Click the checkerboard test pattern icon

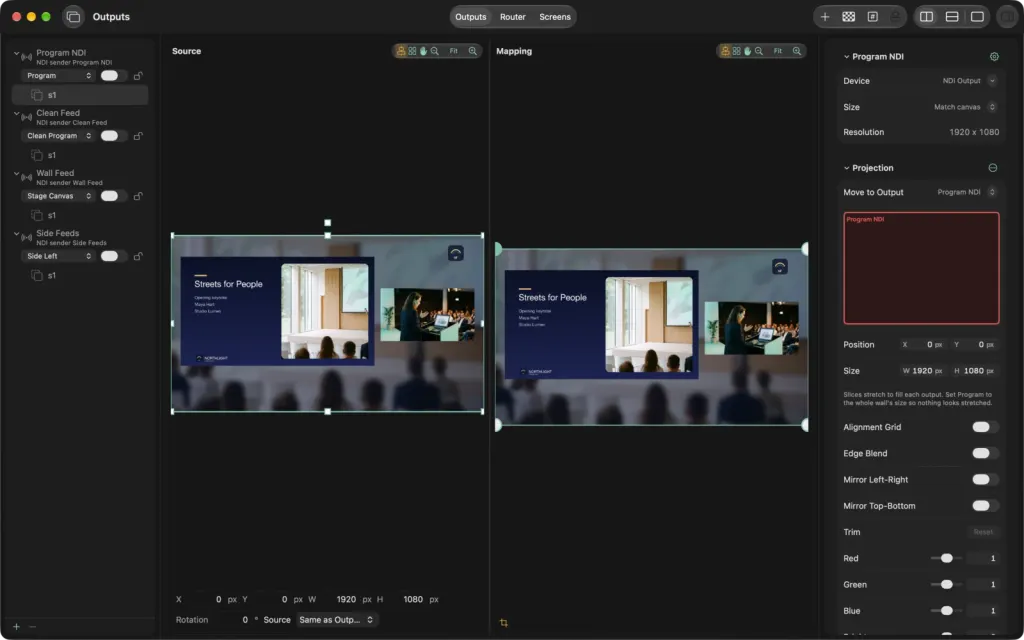click(848, 17)
